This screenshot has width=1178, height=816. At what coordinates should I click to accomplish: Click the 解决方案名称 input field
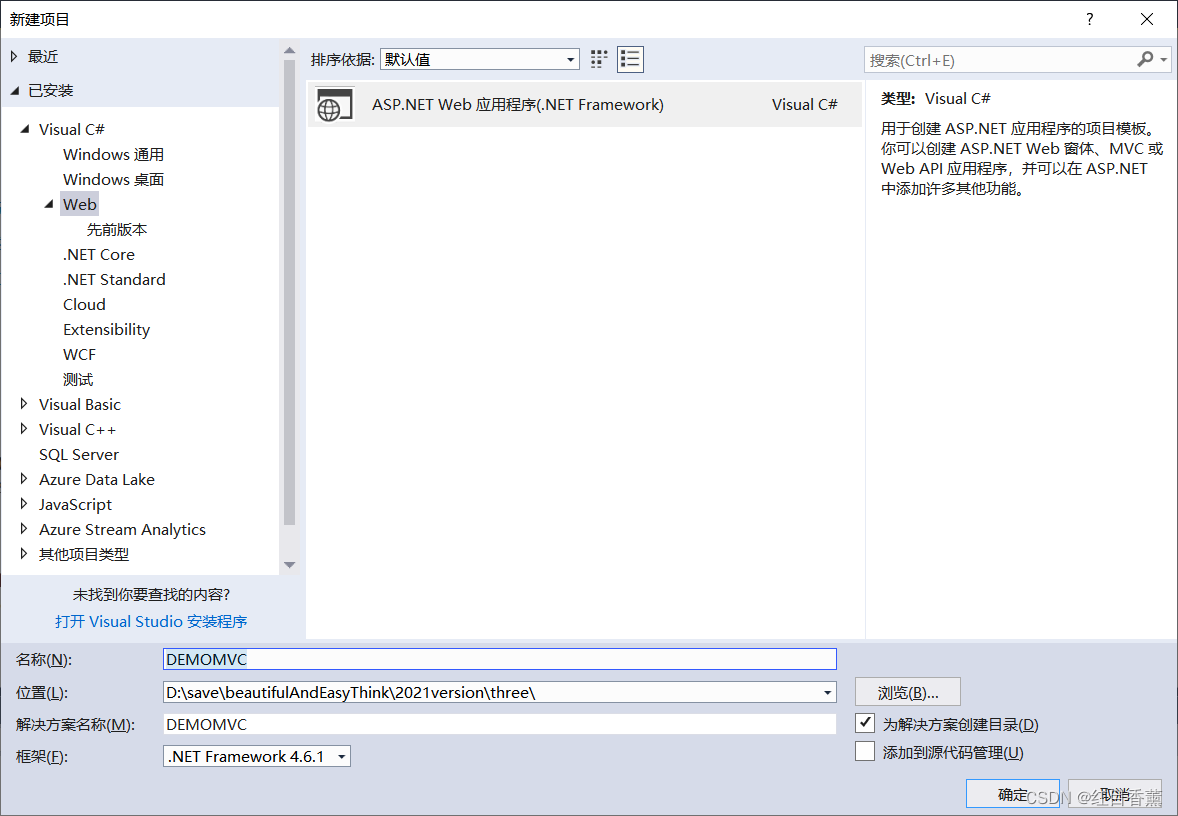(x=500, y=724)
